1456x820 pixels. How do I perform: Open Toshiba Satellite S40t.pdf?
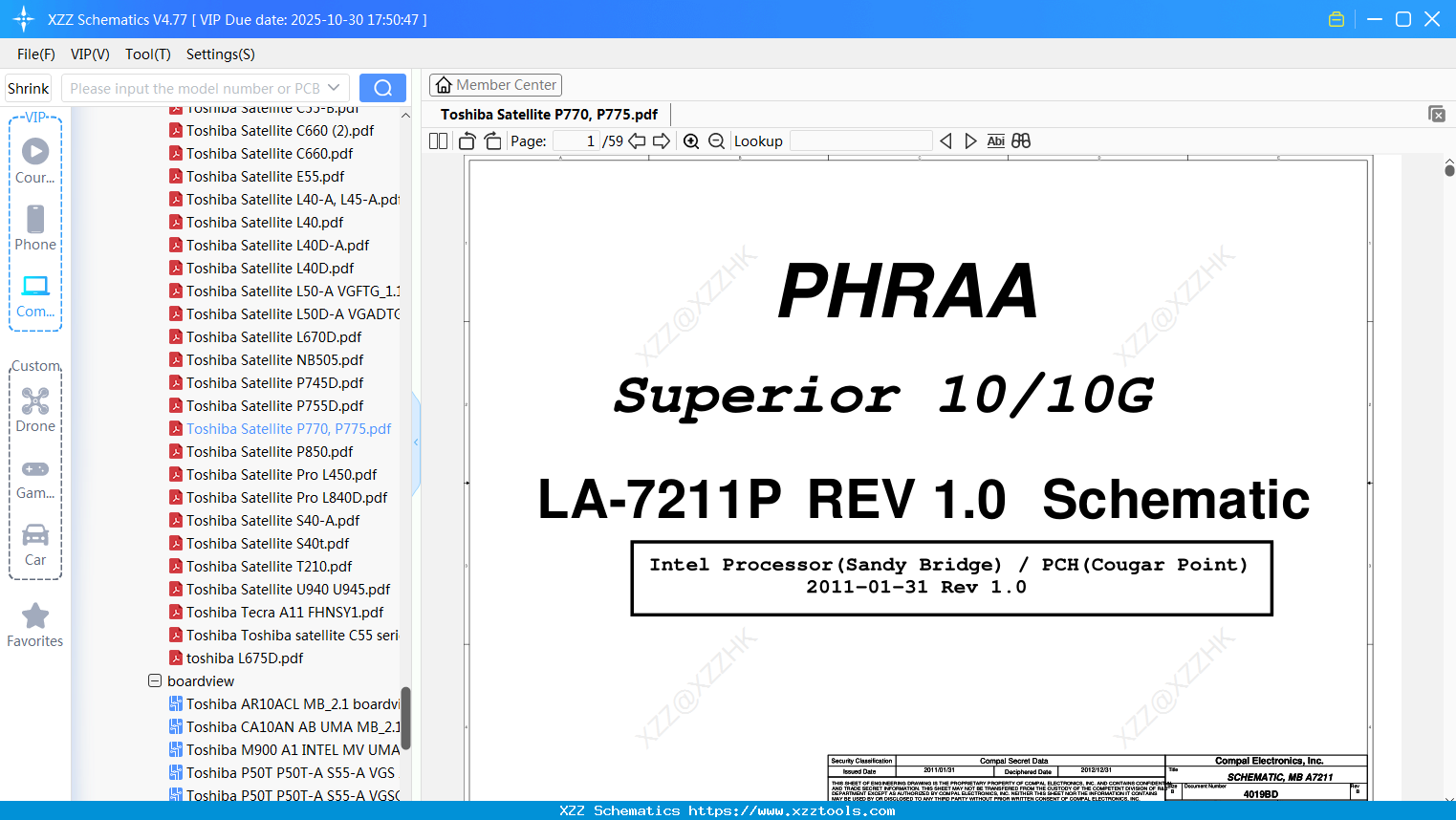coord(268,543)
